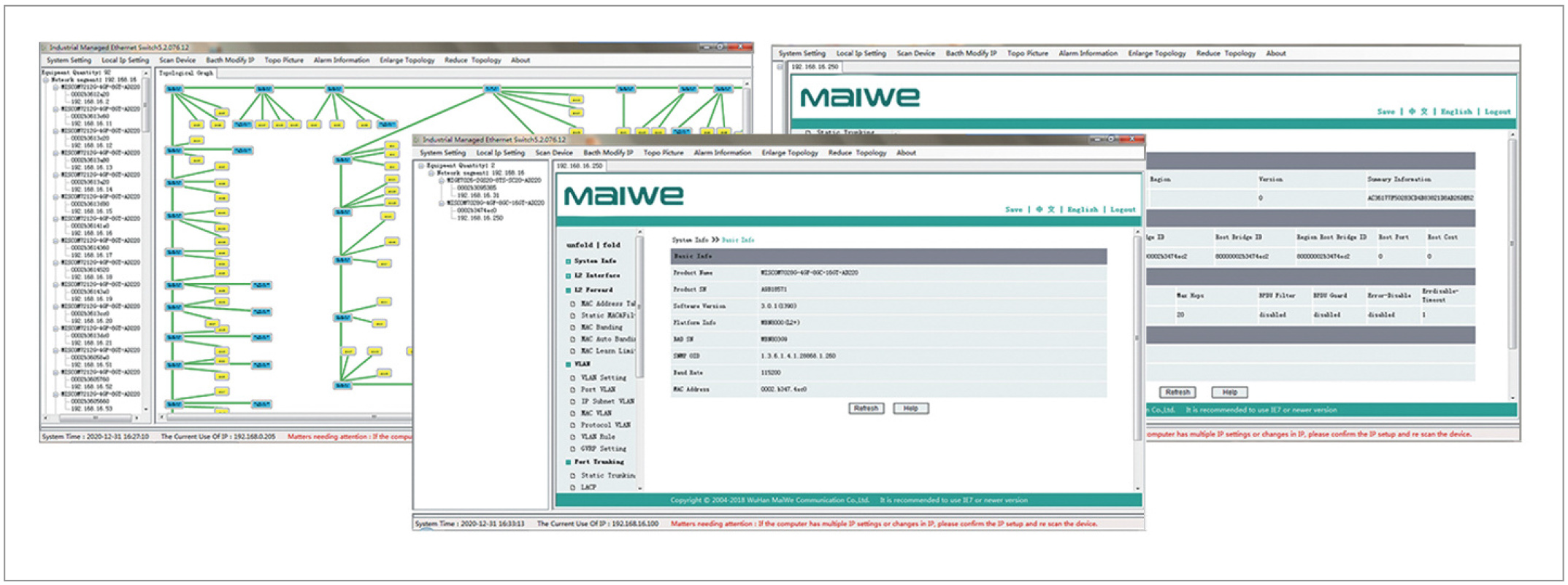1568x585 pixels.
Task: Open Alarm Information in front window
Action: click(x=722, y=153)
